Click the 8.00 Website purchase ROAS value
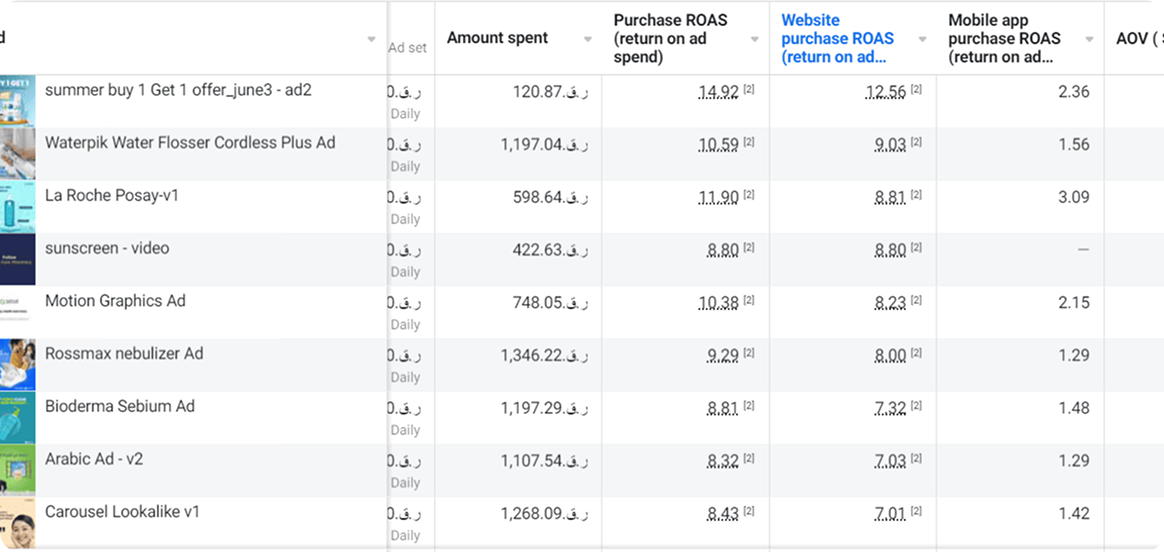Image resolution: width=1164 pixels, height=552 pixels. pyautogui.click(x=889, y=355)
